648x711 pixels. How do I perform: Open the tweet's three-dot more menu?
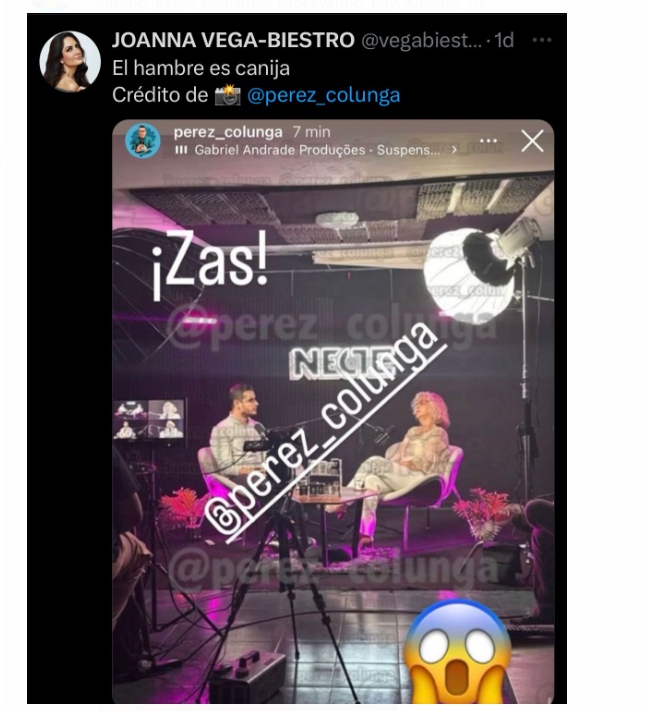click(x=542, y=40)
